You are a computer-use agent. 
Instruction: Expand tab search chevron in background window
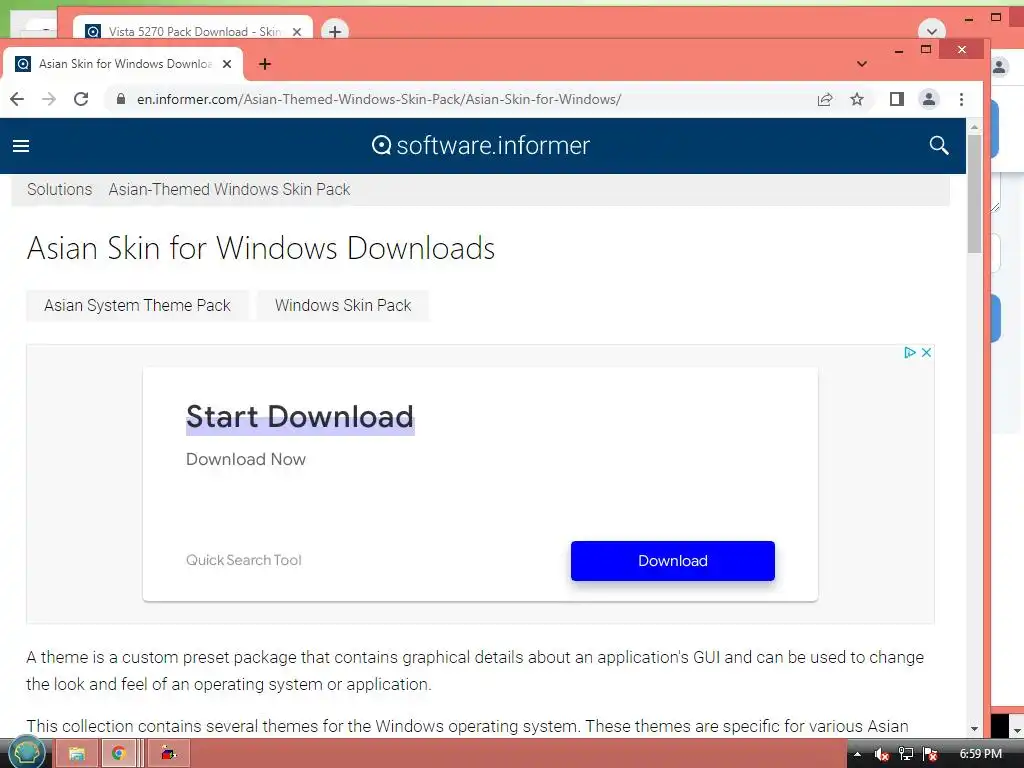pos(932,31)
